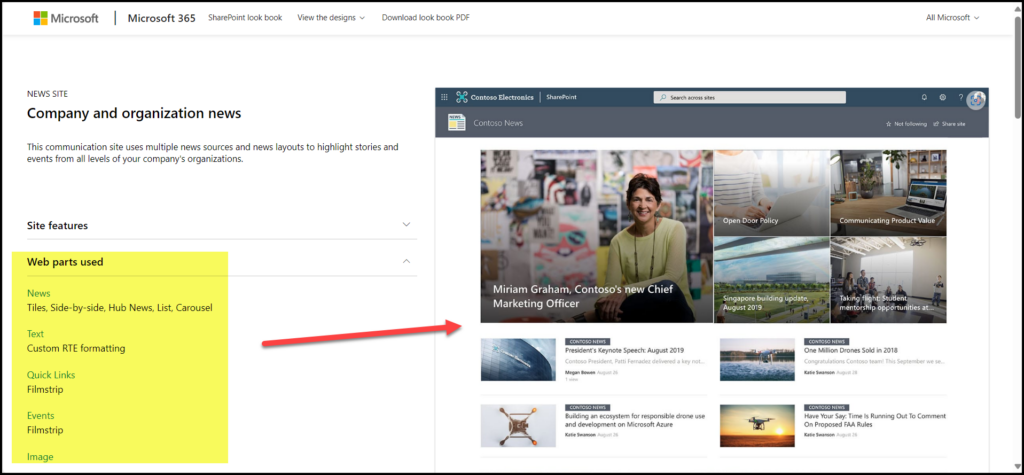Open the SharePoint app launcher waffle icon
The height and width of the screenshot is (475, 1024).
point(444,97)
